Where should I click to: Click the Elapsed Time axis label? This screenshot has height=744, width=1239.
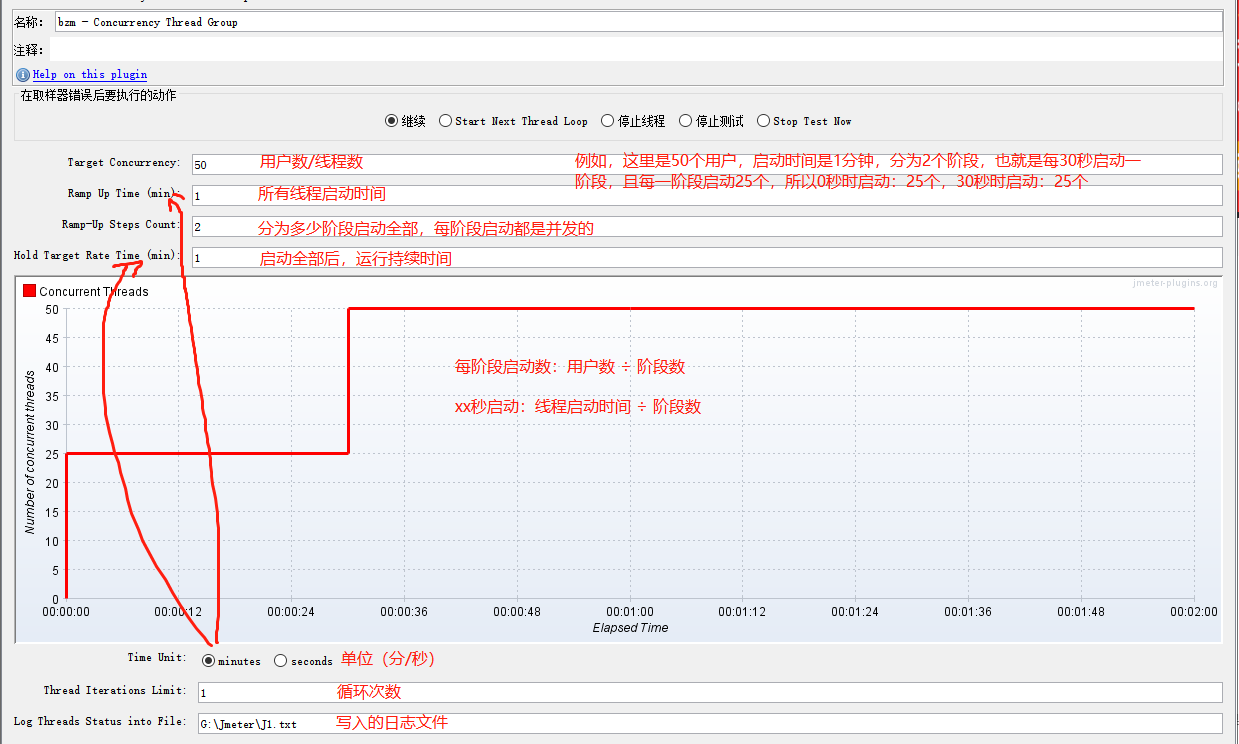pyautogui.click(x=630, y=628)
